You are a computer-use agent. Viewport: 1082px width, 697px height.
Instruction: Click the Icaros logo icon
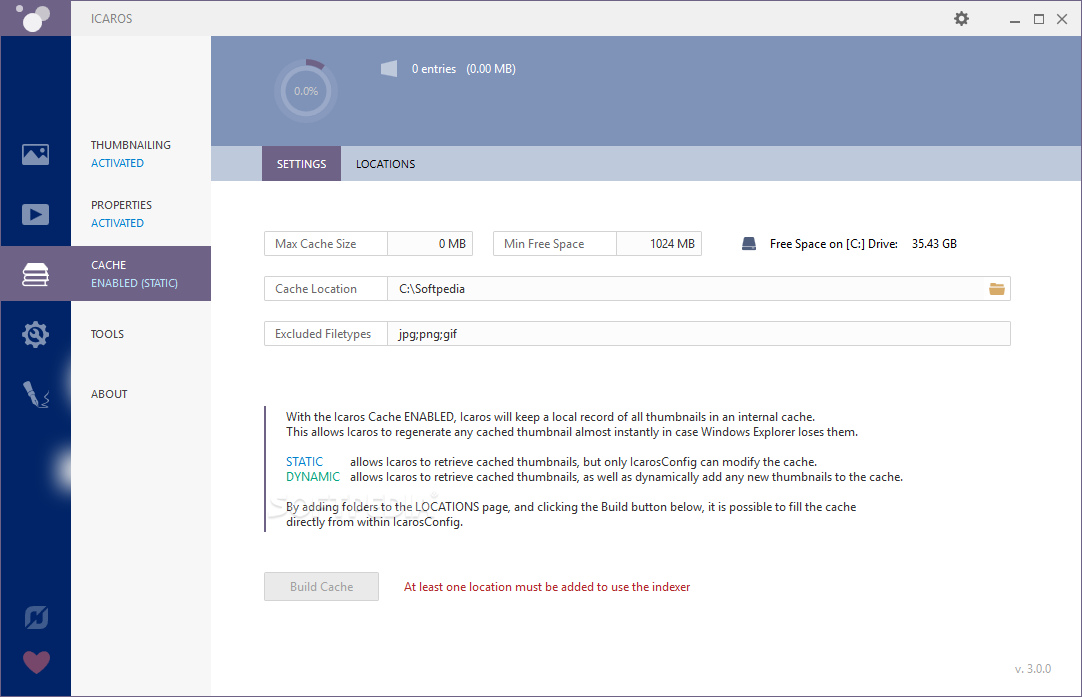pyautogui.click(x=33, y=18)
